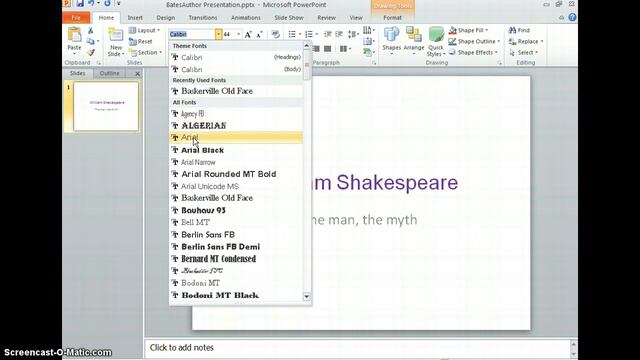
Task: Click the justify alignment button
Action: tap(327, 49)
